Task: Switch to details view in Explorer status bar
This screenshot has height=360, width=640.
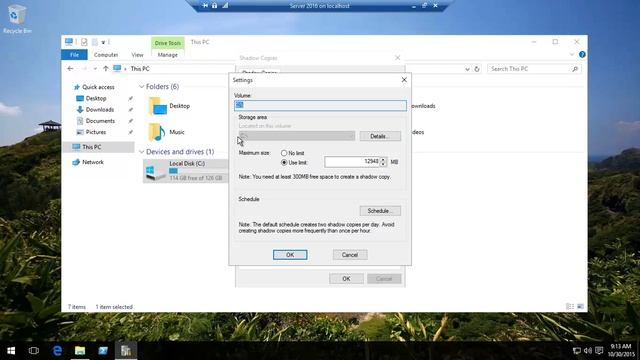Action: (x=570, y=307)
